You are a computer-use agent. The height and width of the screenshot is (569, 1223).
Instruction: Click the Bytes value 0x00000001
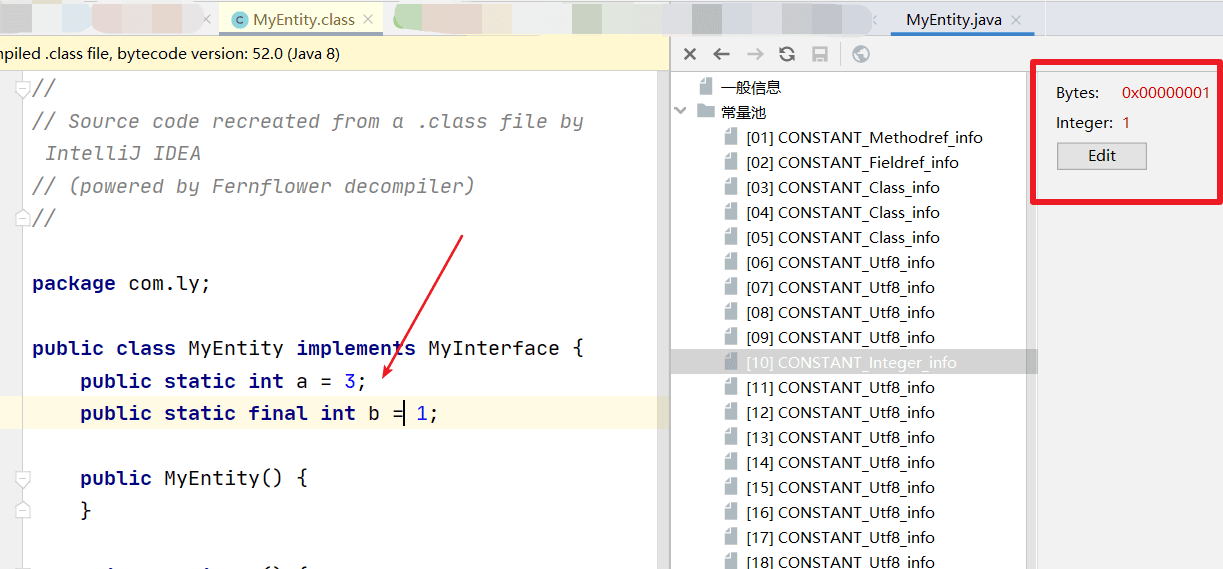1165,93
